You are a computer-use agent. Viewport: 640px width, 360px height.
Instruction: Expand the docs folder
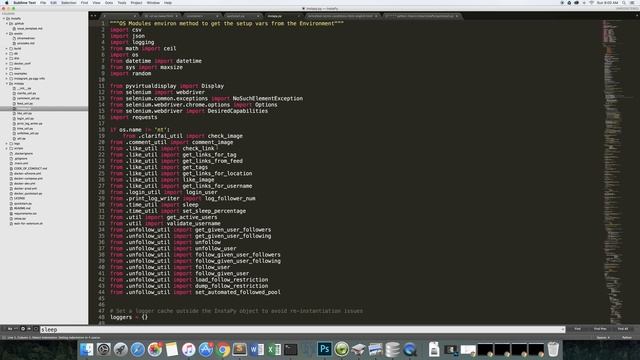click(7, 68)
